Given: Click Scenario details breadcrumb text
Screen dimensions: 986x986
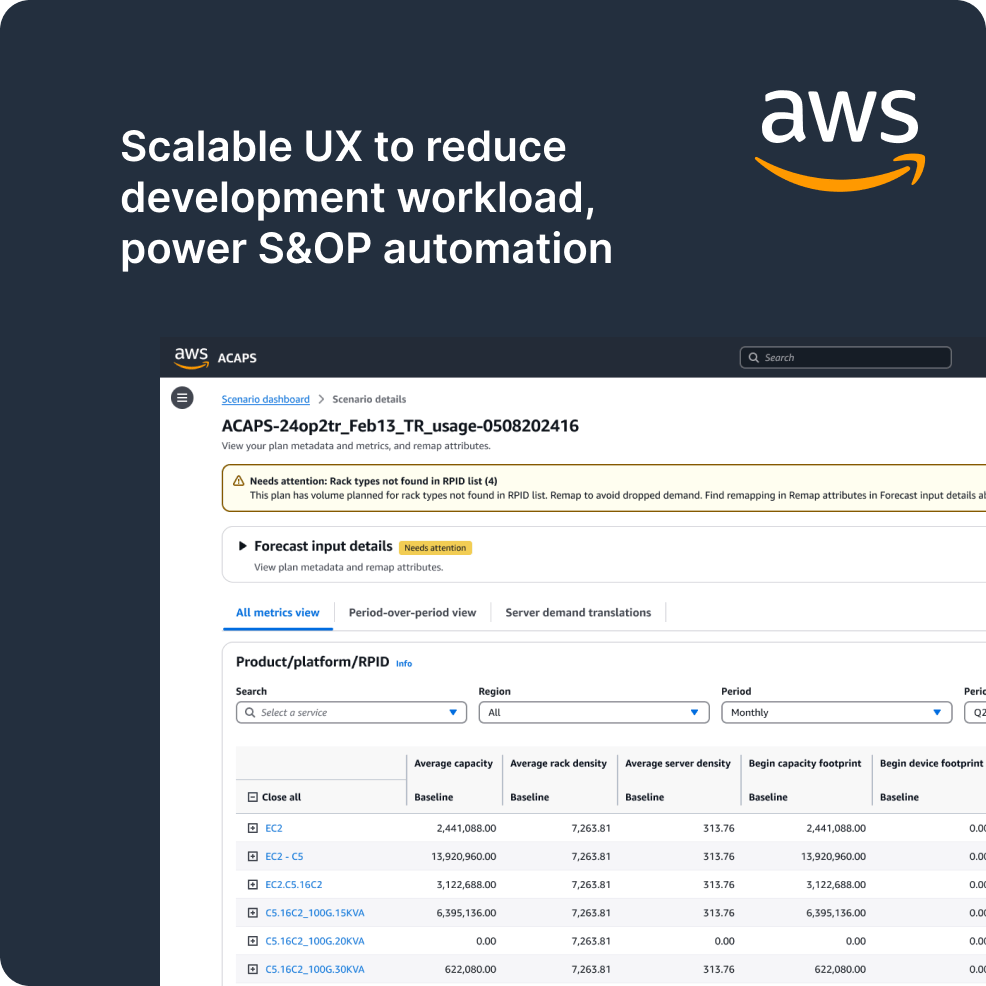Looking at the screenshot, I should 369,399.
